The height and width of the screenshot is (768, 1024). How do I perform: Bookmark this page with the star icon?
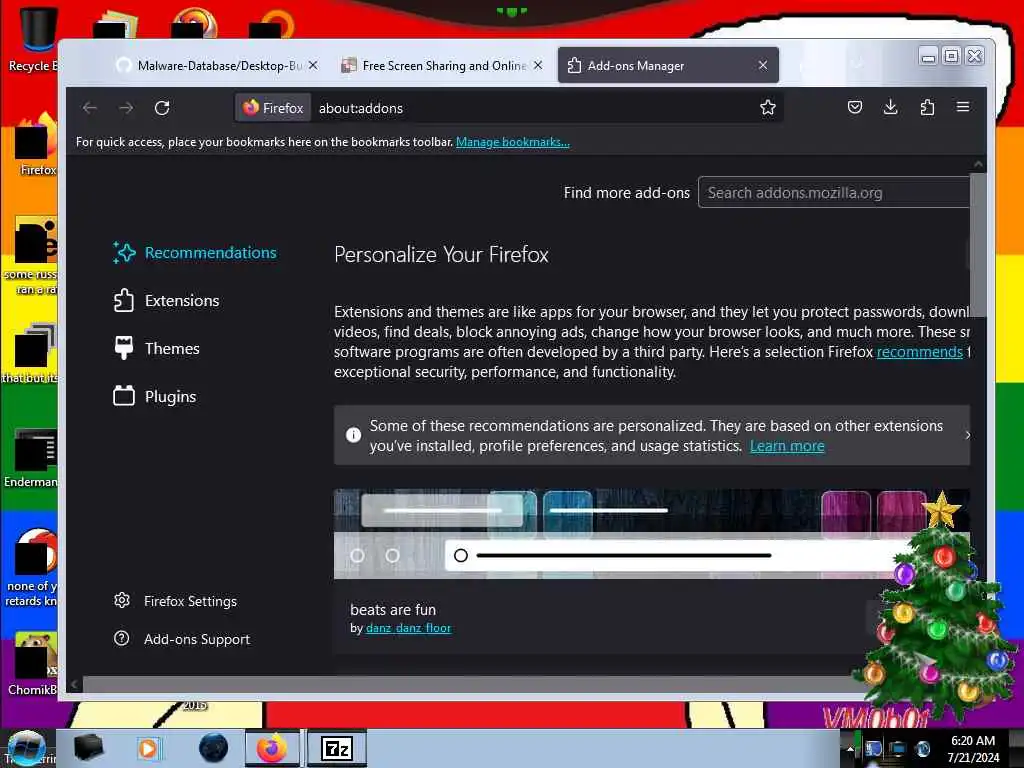point(767,108)
